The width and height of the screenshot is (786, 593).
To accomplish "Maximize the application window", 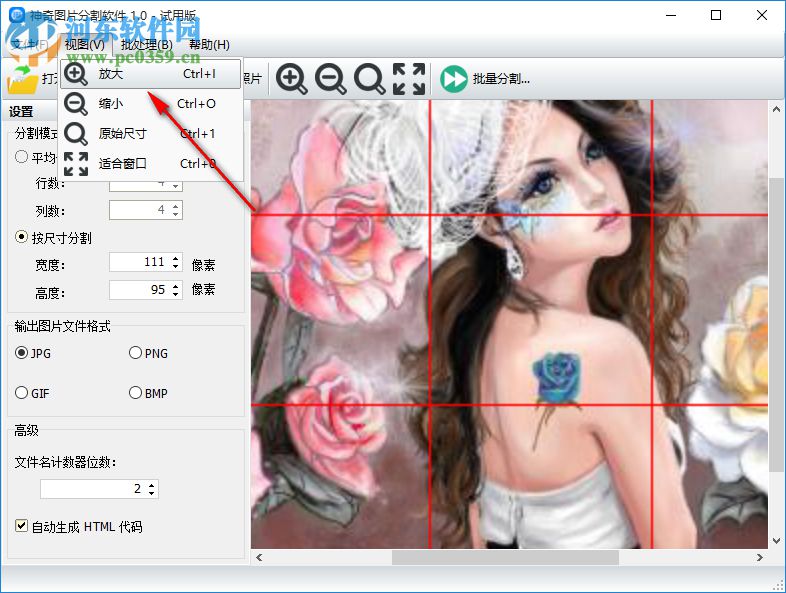I will point(716,16).
